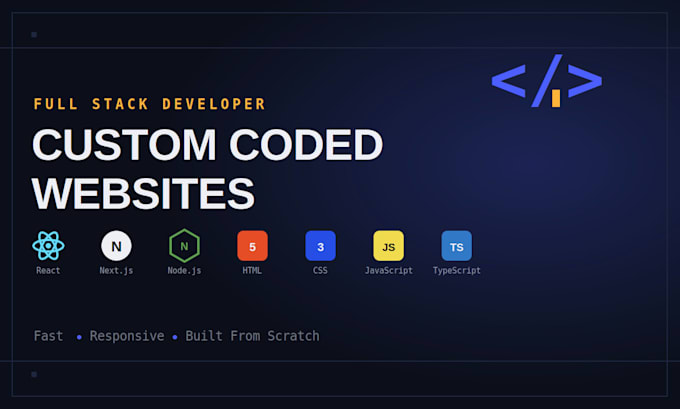
Task: Select the orange HTML 5 badge icon
Action: tap(252, 246)
